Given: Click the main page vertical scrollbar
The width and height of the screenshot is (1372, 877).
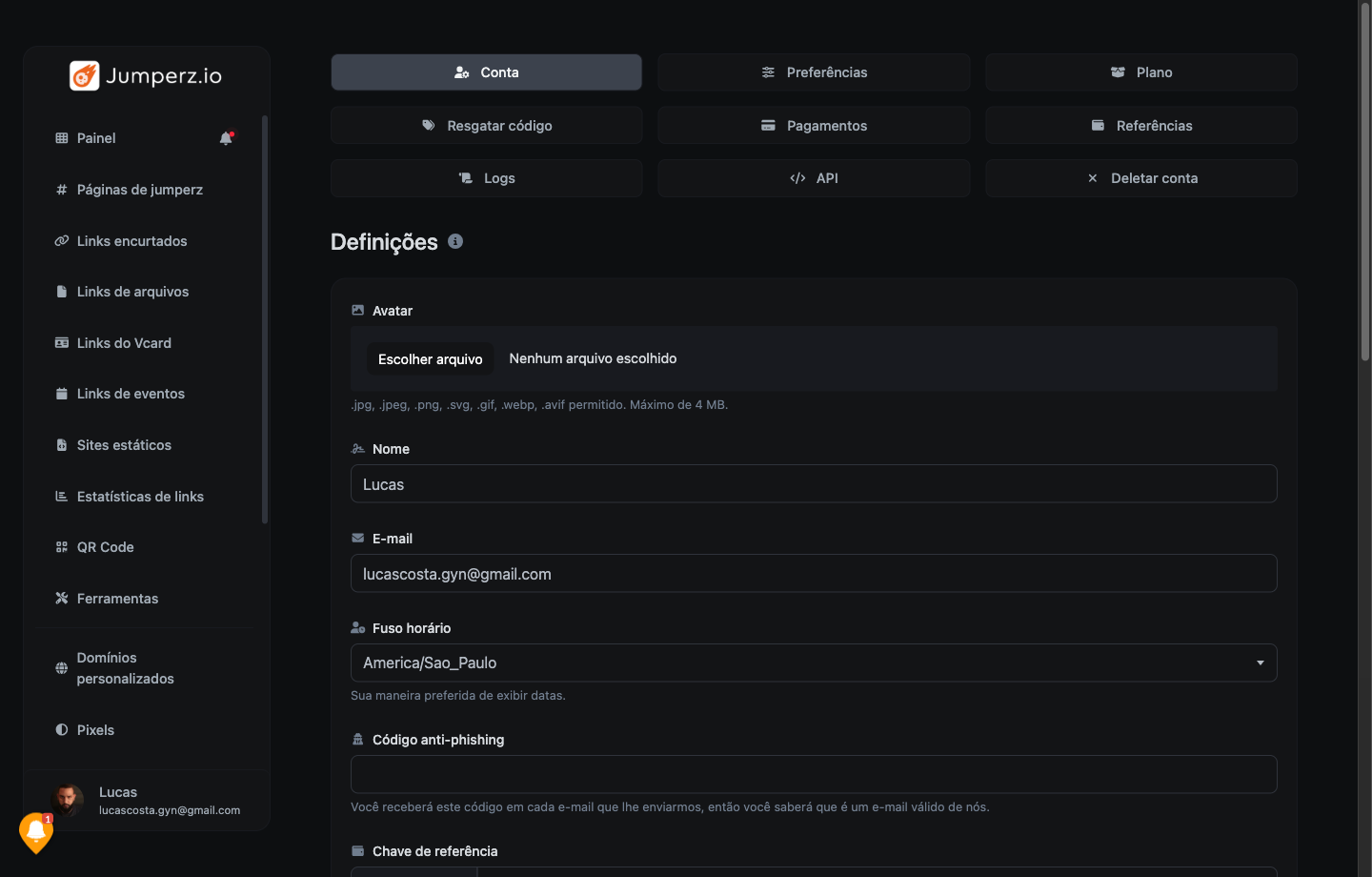Looking at the screenshot, I should point(1364,181).
